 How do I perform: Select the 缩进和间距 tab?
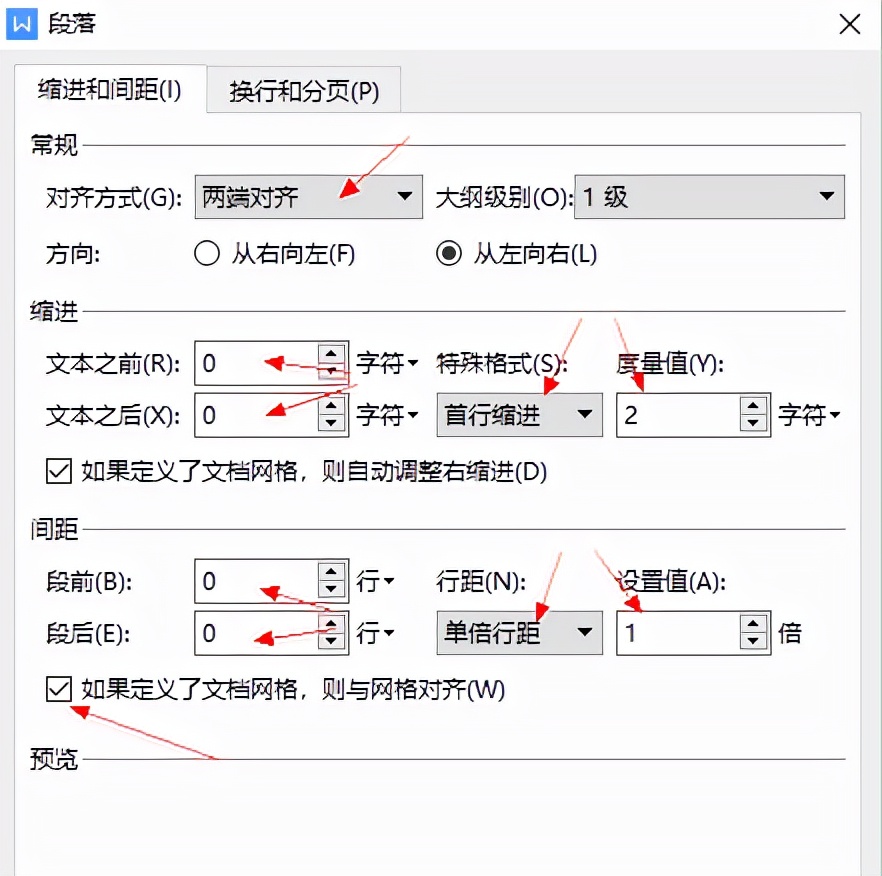[111, 89]
